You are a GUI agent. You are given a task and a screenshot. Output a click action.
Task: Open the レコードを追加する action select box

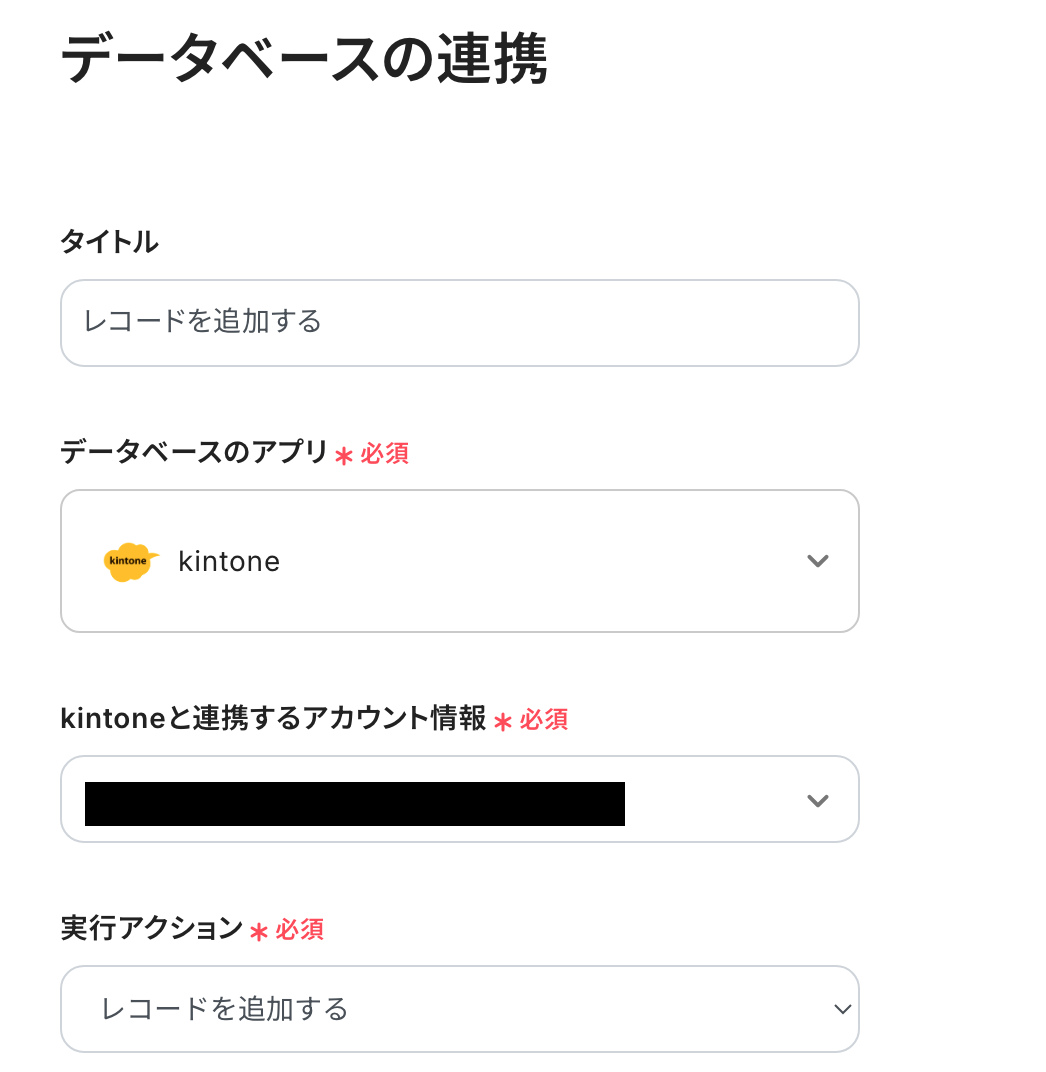point(460,1009)
